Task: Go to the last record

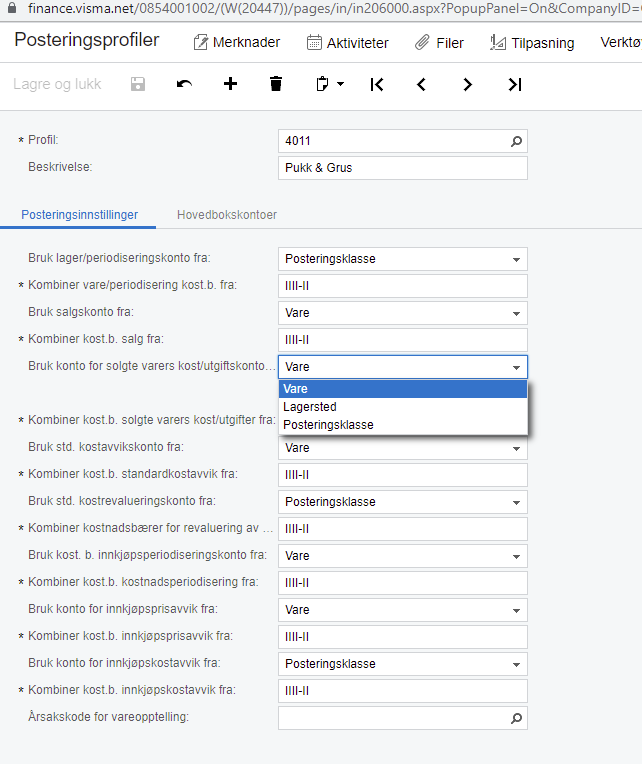Action: (x=514, y=84)
